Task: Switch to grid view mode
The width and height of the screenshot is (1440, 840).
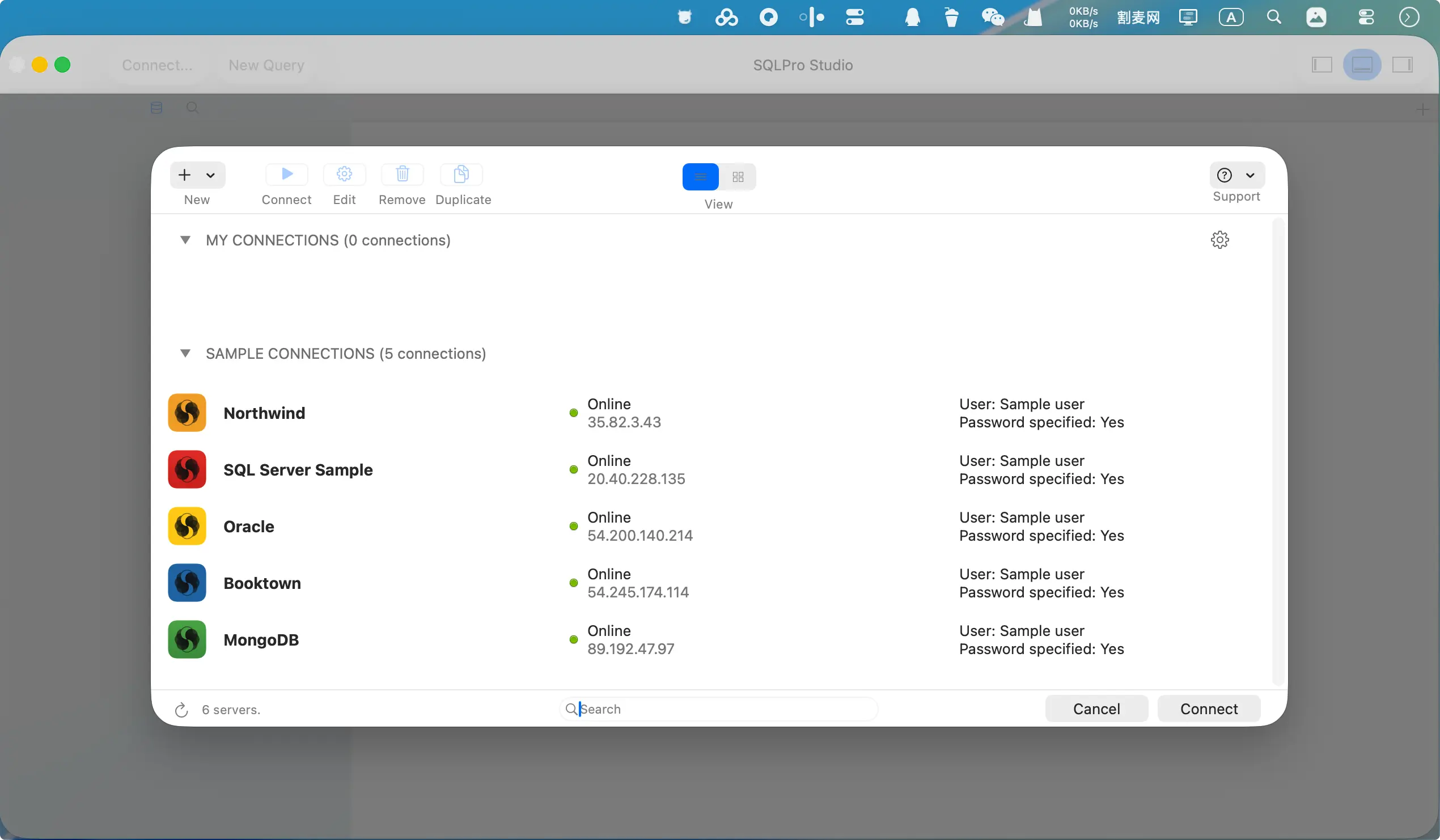Action: 738,177
